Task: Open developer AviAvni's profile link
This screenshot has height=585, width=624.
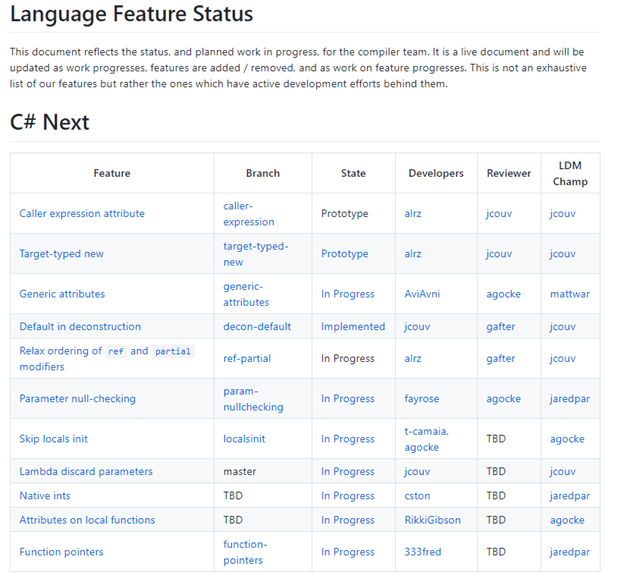Action: [x=422, y=294]
